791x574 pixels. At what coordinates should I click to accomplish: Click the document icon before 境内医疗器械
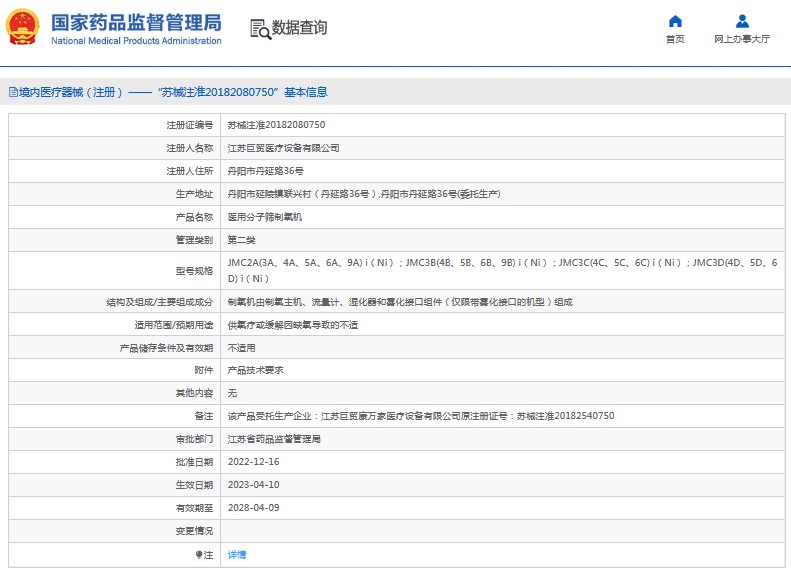tap(14, 92)
